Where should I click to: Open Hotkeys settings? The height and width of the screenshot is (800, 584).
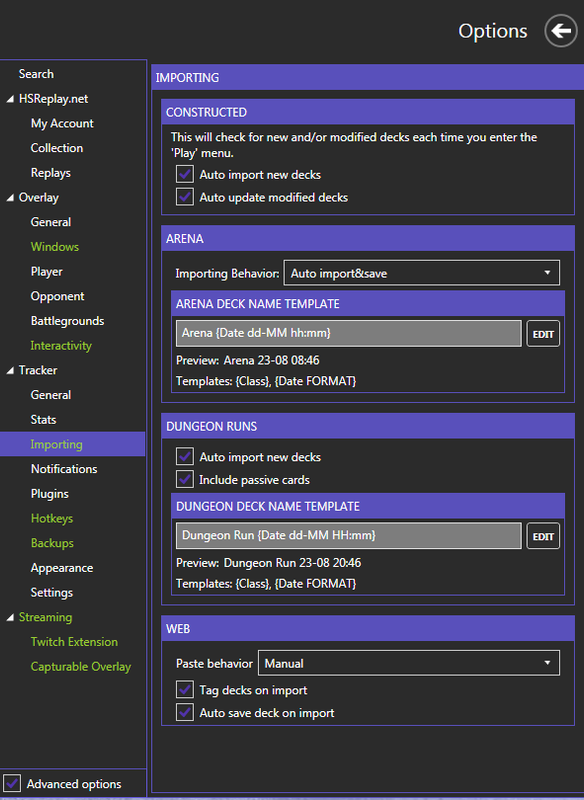click(x=52, y=518)
